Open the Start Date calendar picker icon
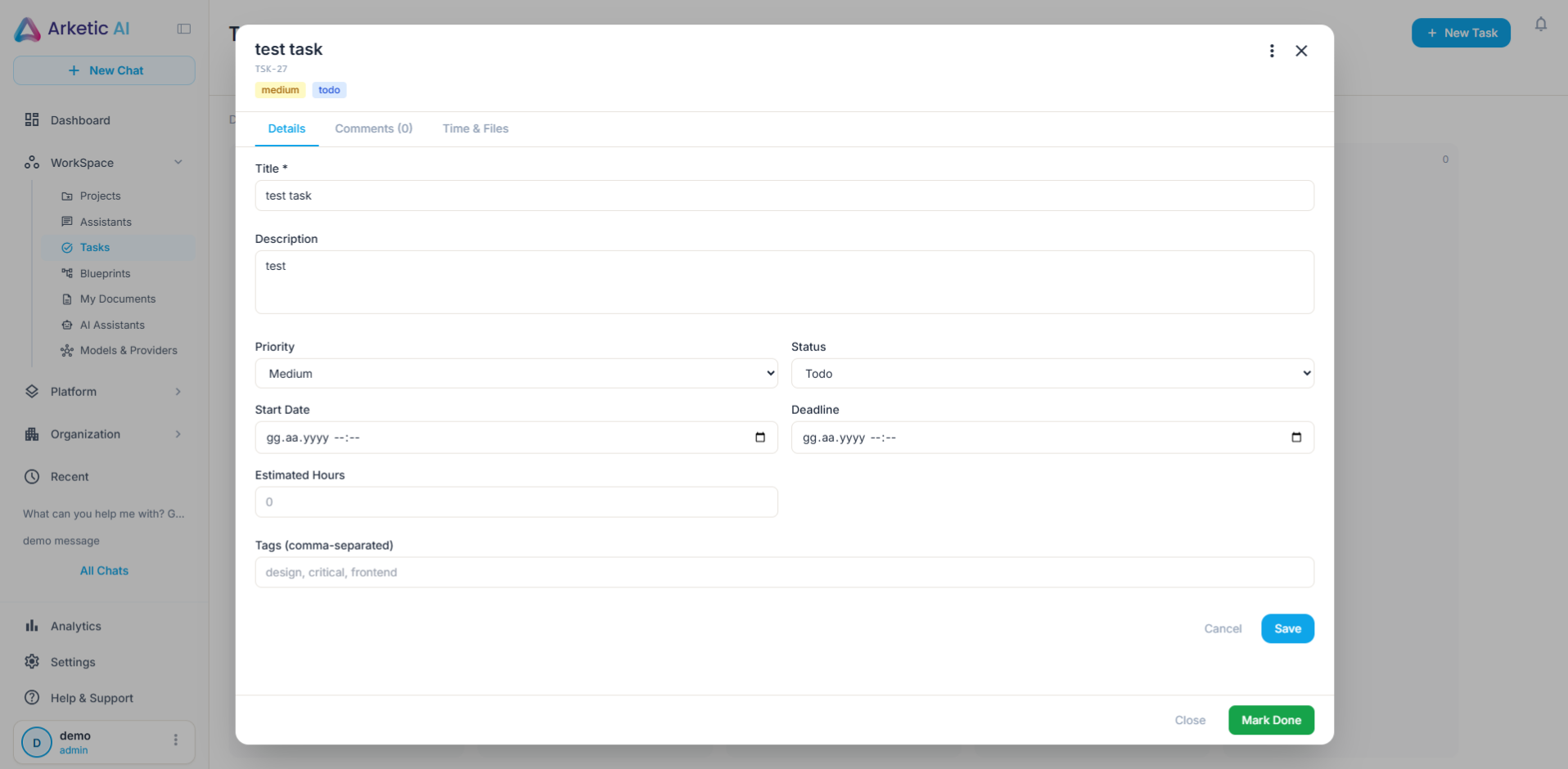Viewport: 1568px width, 769px height. coord(760,438)
